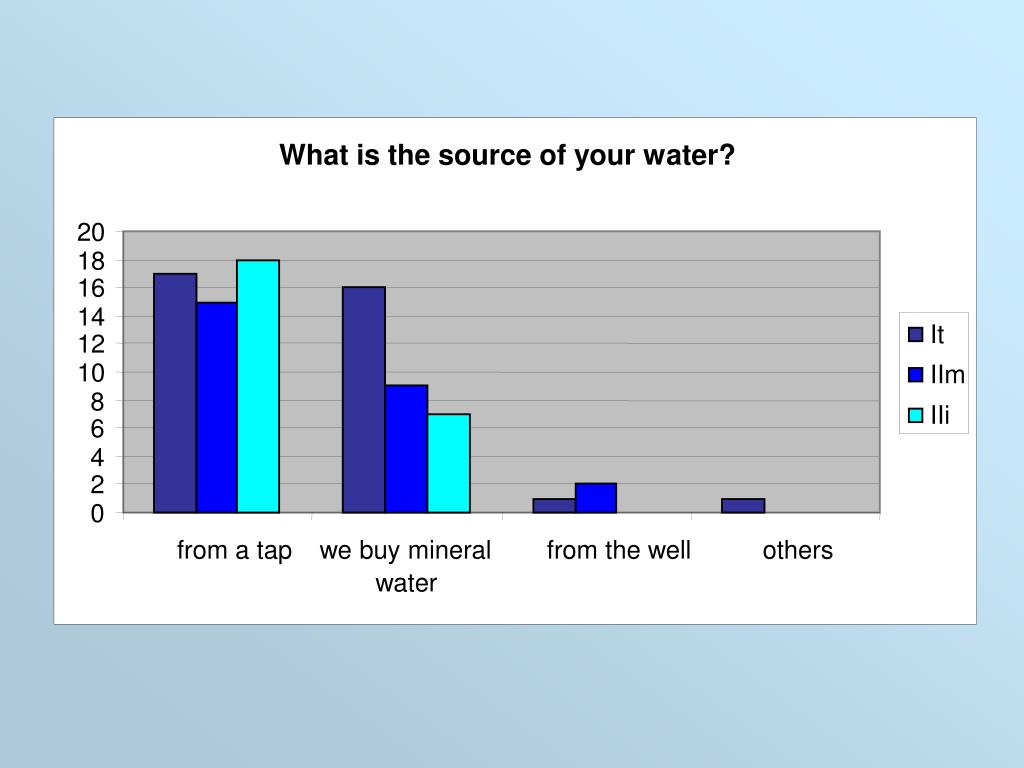Select the blue IIm bar for mineral water

(x=406, y=449)
